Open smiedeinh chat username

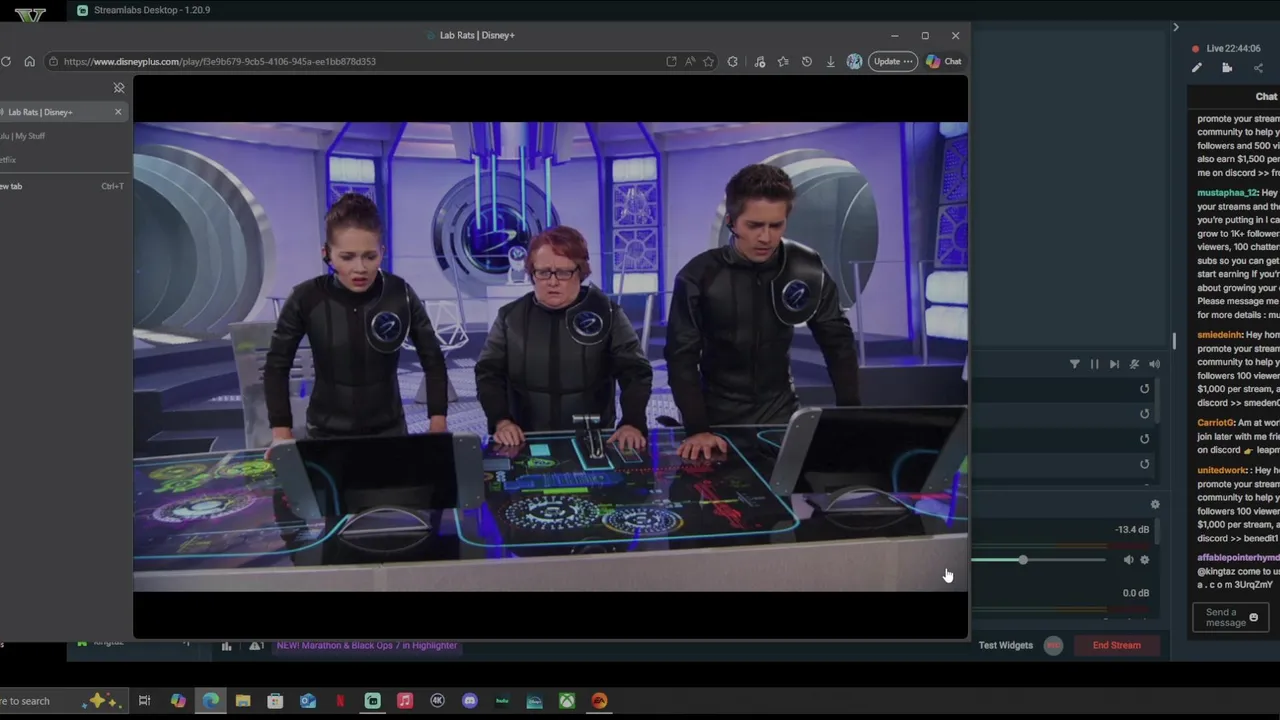click(1219, 335)
